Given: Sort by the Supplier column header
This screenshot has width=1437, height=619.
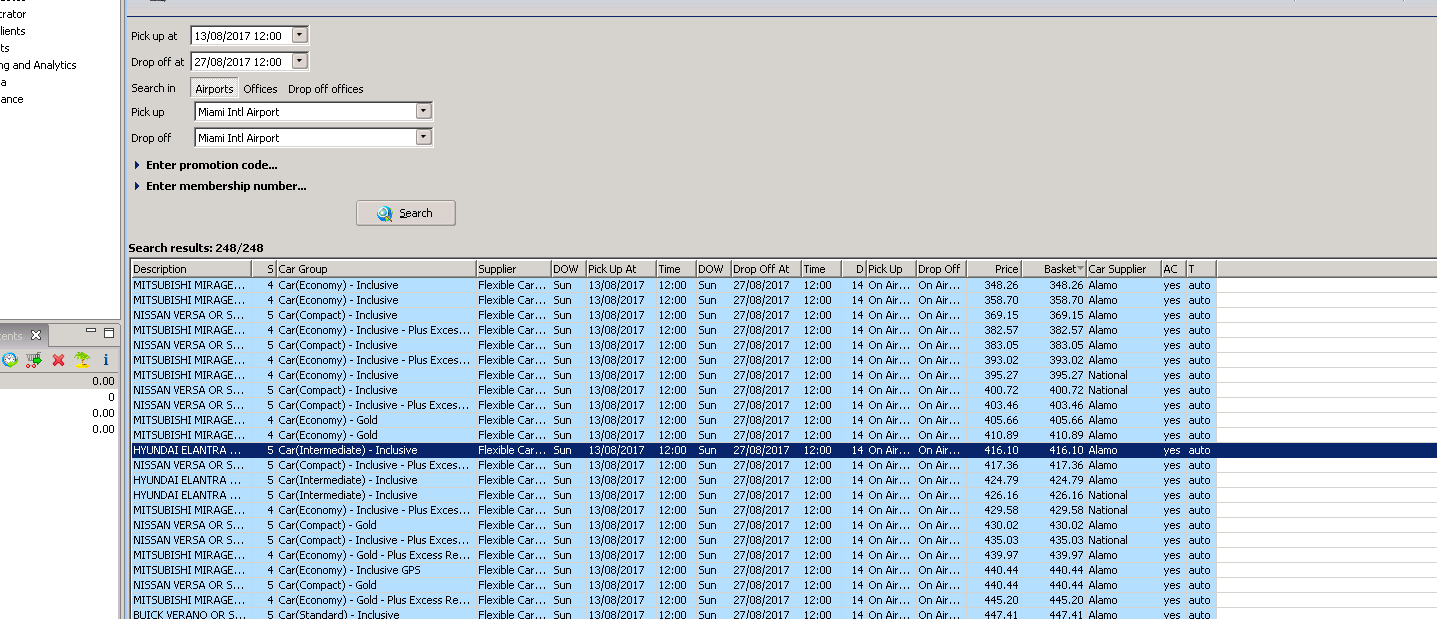Looking at the screenshot, I should (x=513, y=269).
